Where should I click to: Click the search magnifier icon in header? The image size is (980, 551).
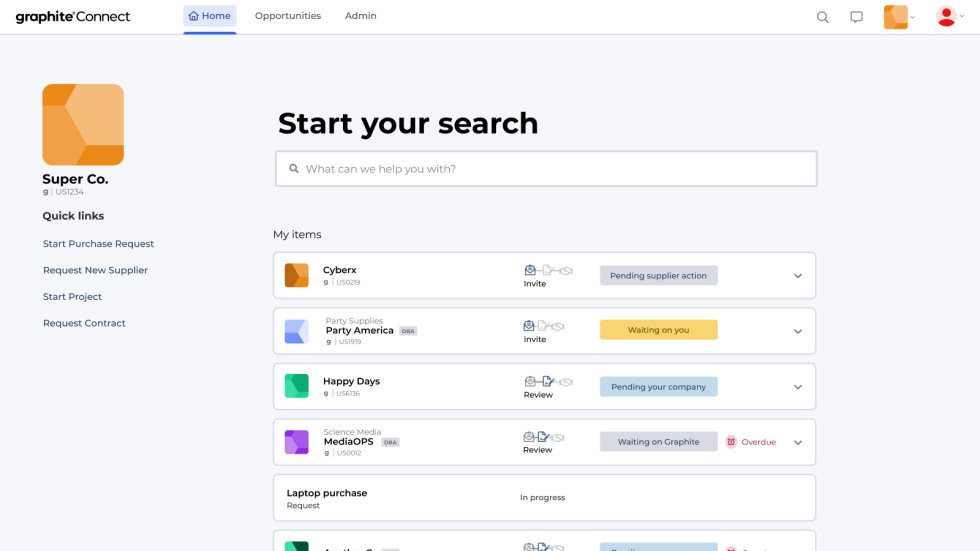point(823,17)
